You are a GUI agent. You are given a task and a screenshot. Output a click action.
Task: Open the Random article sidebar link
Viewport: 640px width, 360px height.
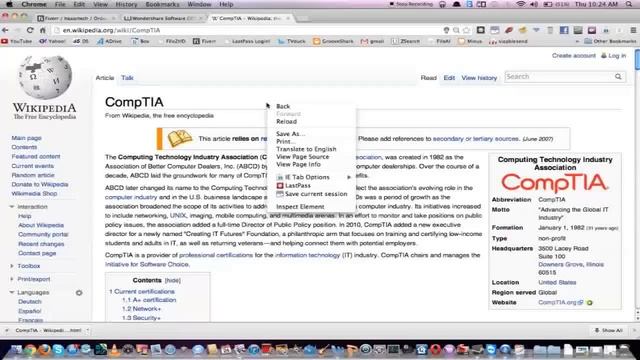coord(33,175)
